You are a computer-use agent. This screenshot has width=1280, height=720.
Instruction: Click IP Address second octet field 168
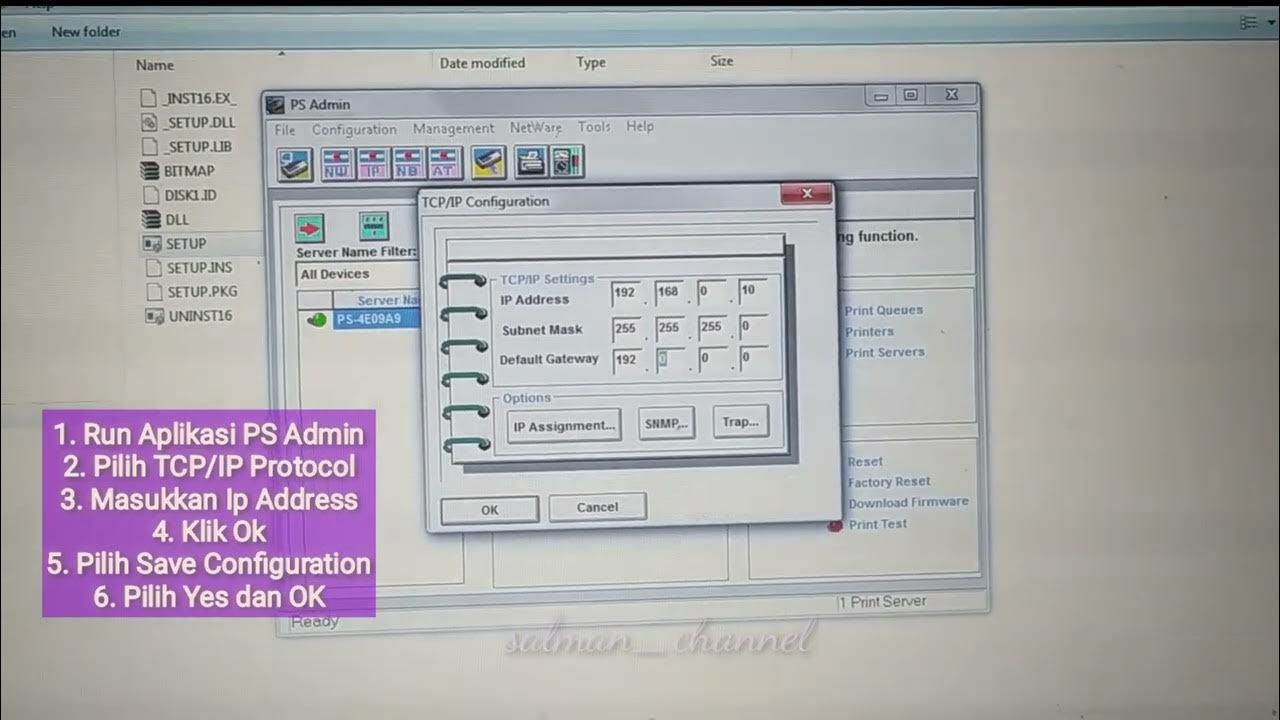668,293
